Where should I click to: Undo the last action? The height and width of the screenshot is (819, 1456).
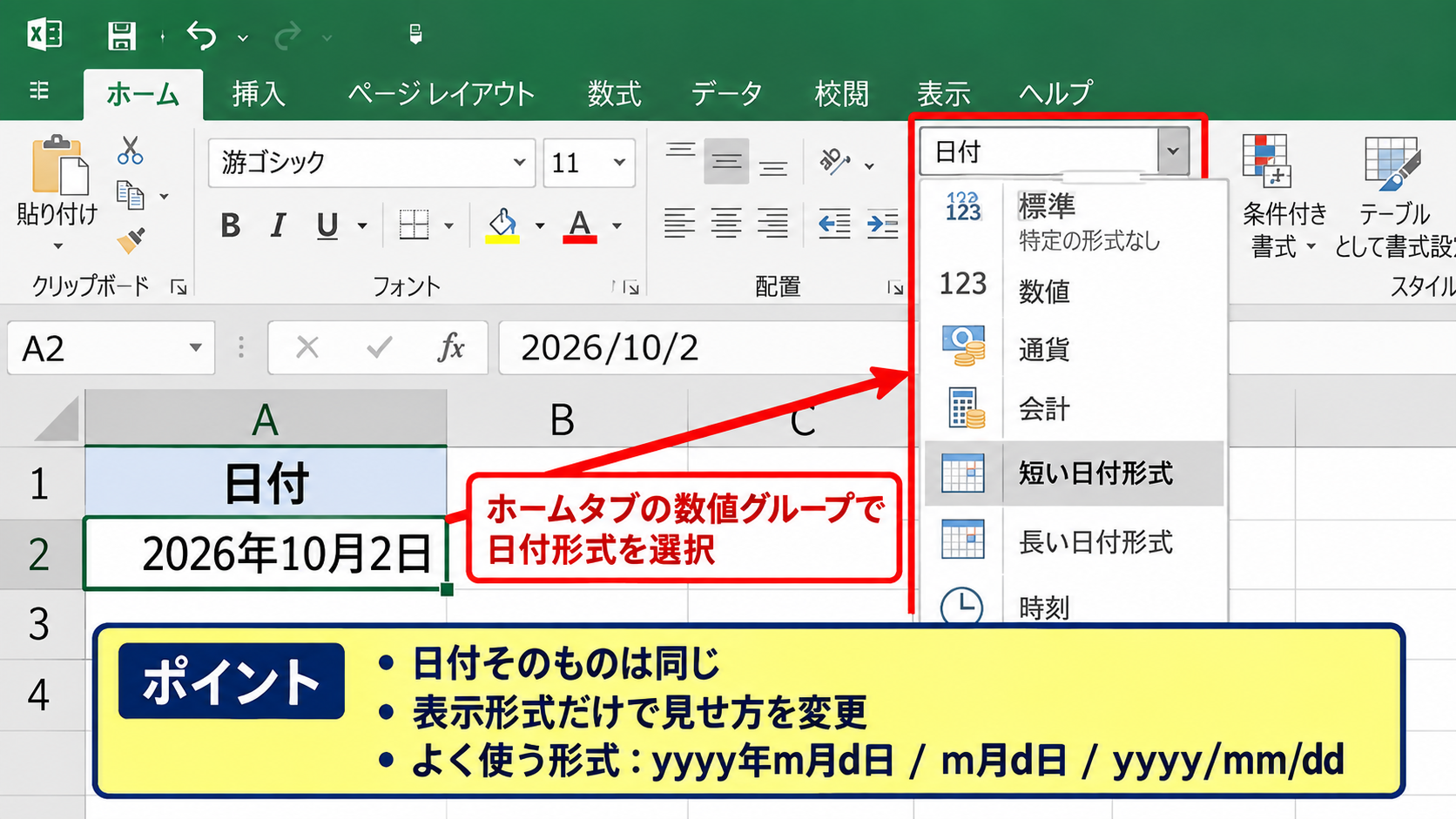point(202,36)
